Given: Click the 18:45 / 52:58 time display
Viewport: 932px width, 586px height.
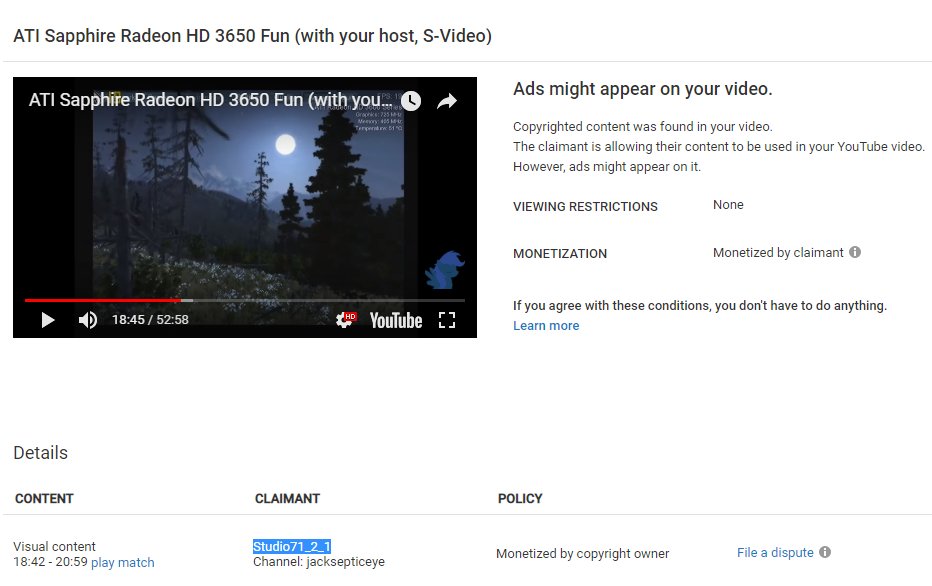Looking at the screenshot, I should point(150,320).
